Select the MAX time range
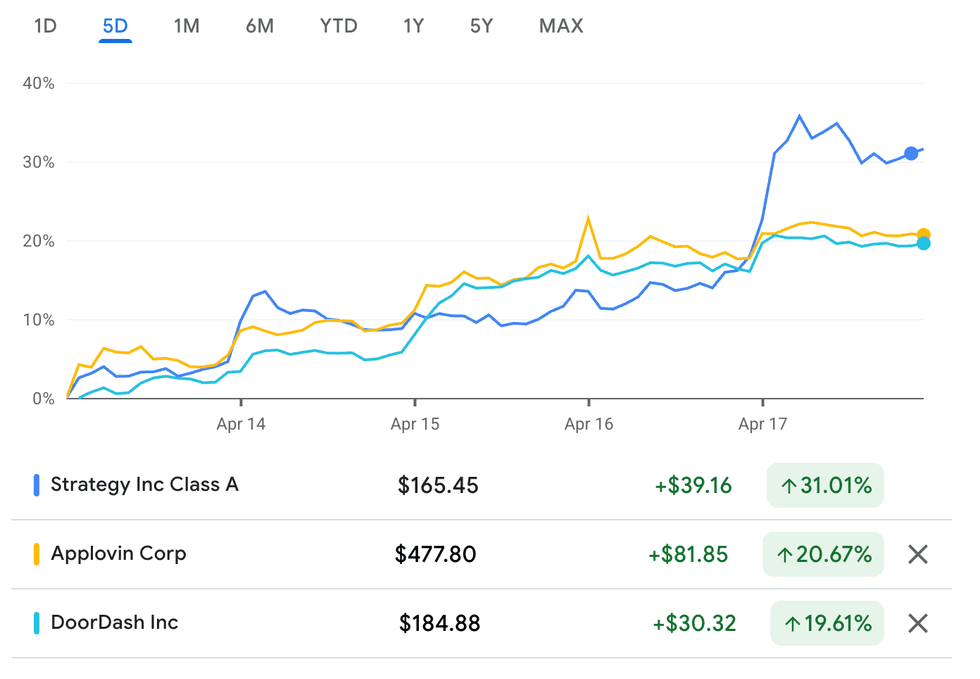This screenshot has width=980, height=679. tap(561, 27)
